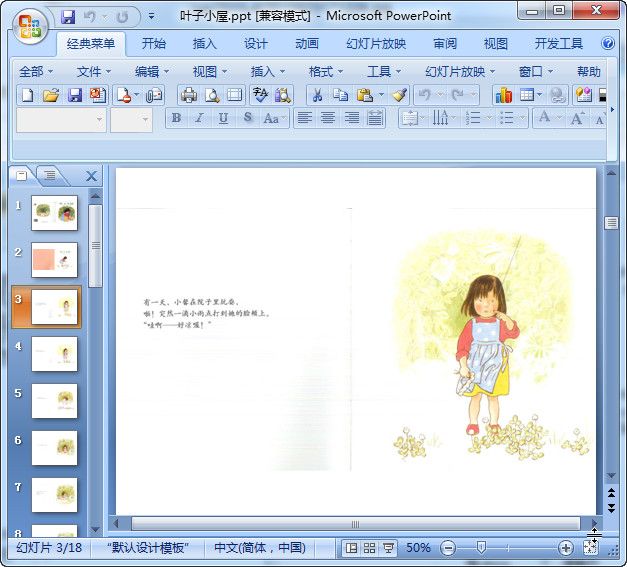Click horizontal scrollbar below the slide

[355, 524]
